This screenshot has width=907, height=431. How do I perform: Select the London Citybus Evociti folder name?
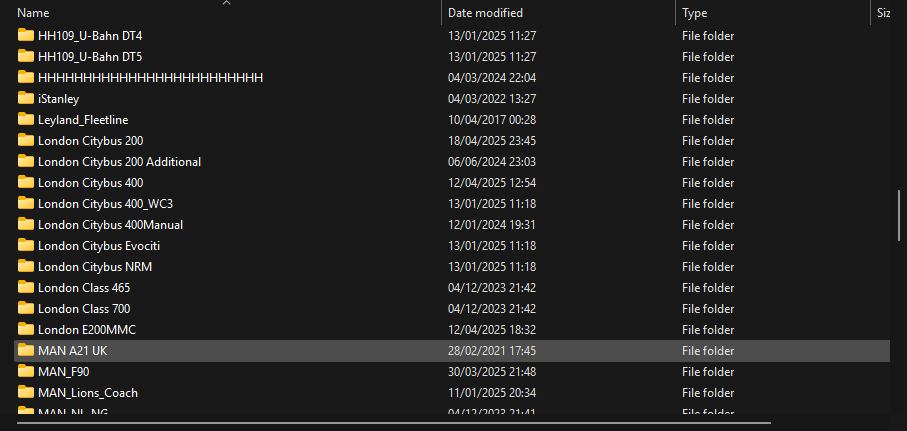coord(99,245)
